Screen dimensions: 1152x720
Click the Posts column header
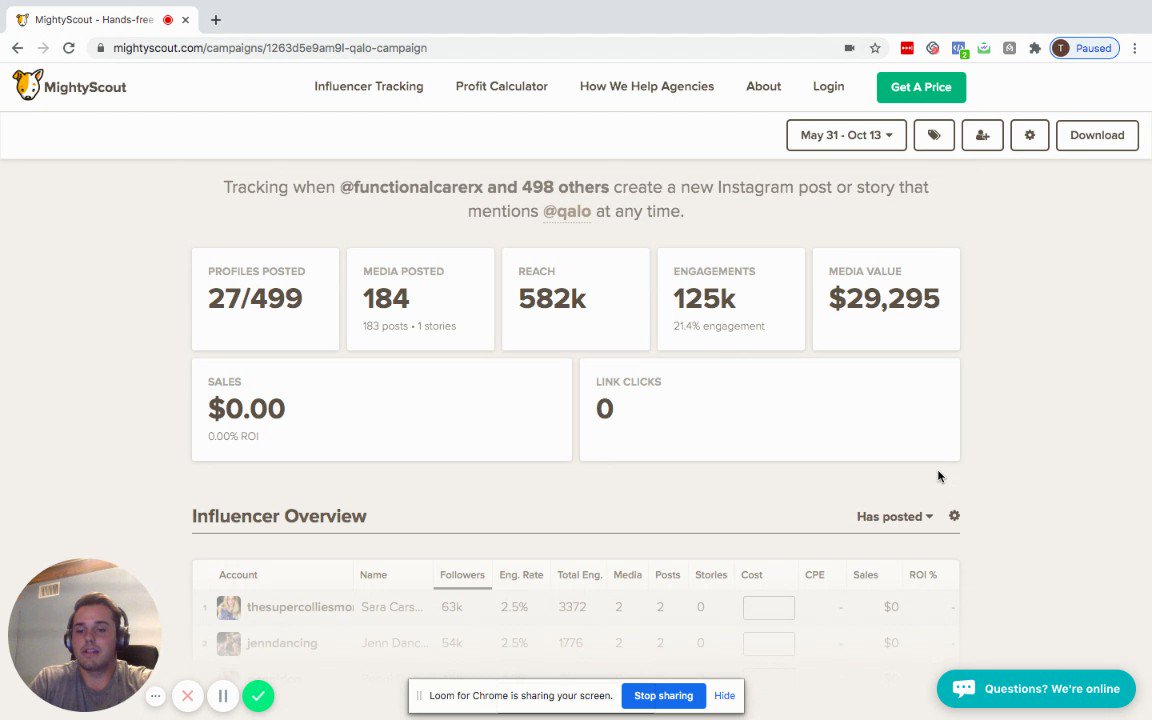pyautogui.click(x=667, y=575)
